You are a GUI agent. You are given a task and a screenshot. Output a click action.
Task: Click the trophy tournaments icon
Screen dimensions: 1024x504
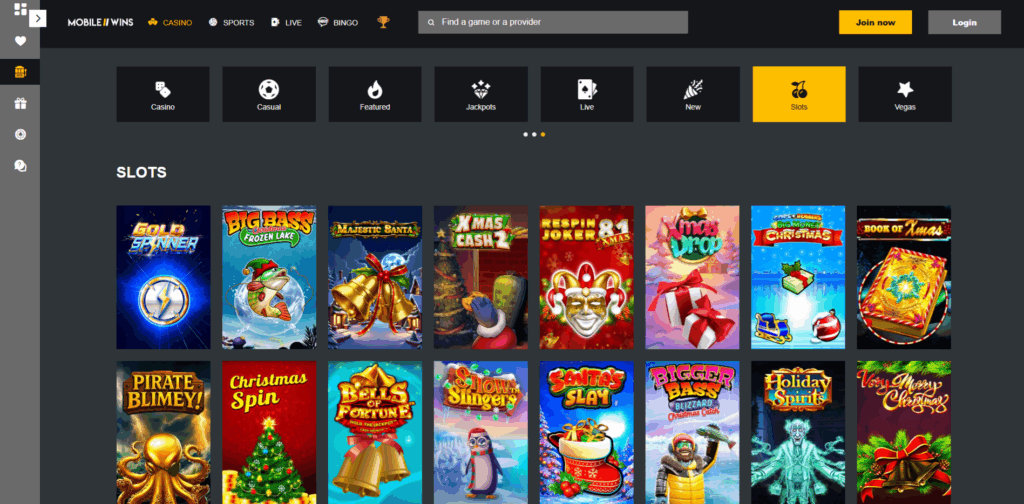coord(383,22)
